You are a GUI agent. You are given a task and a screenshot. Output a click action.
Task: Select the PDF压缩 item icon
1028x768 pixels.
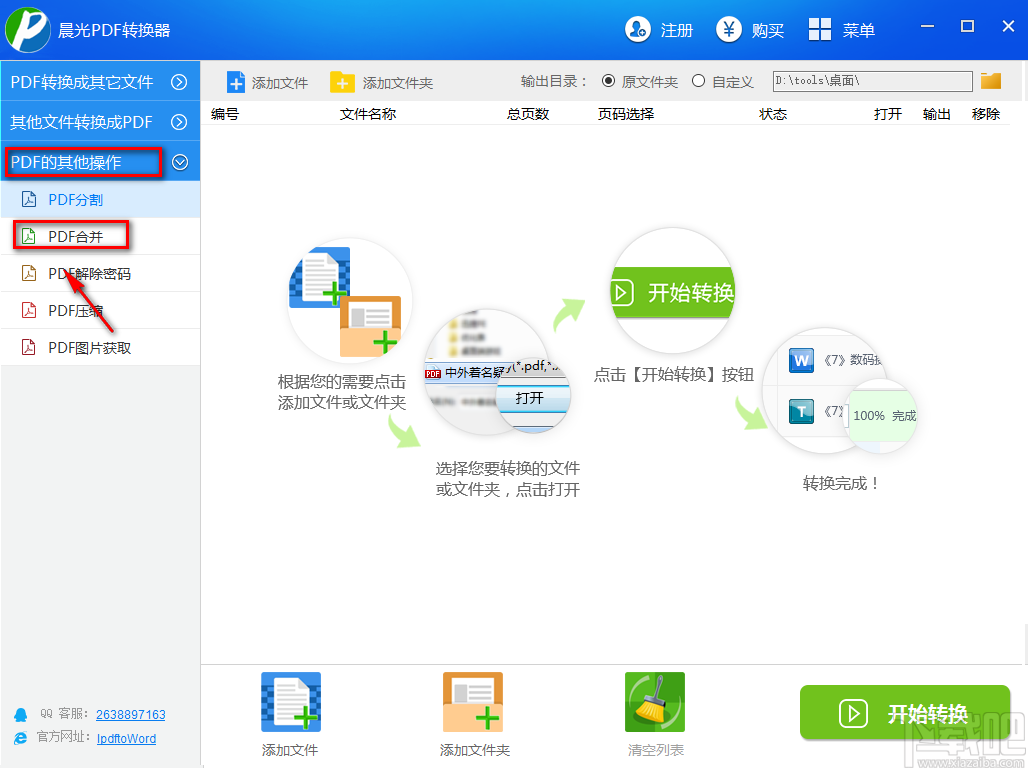pos(29,310)
